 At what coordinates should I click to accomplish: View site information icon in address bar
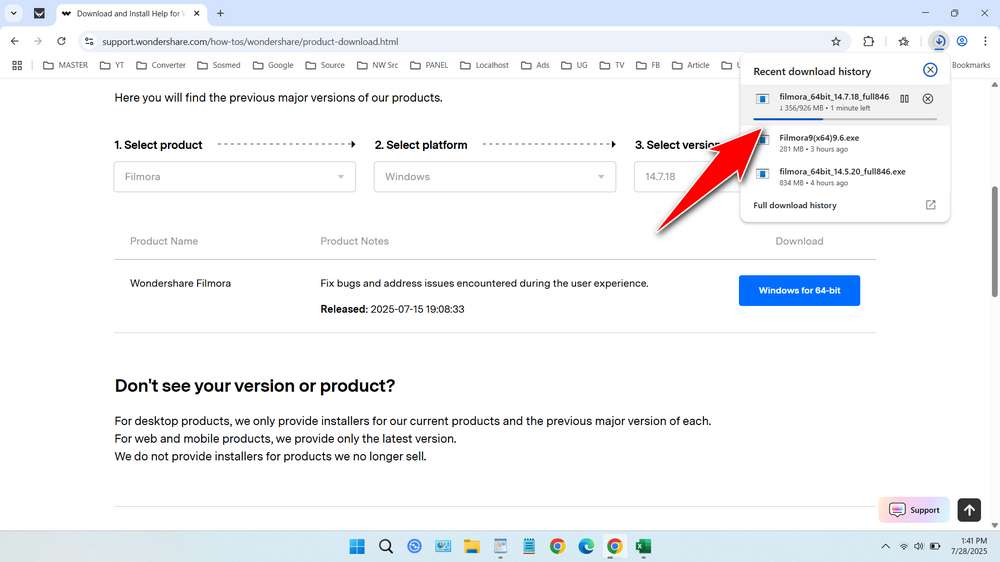click(89, 41)
